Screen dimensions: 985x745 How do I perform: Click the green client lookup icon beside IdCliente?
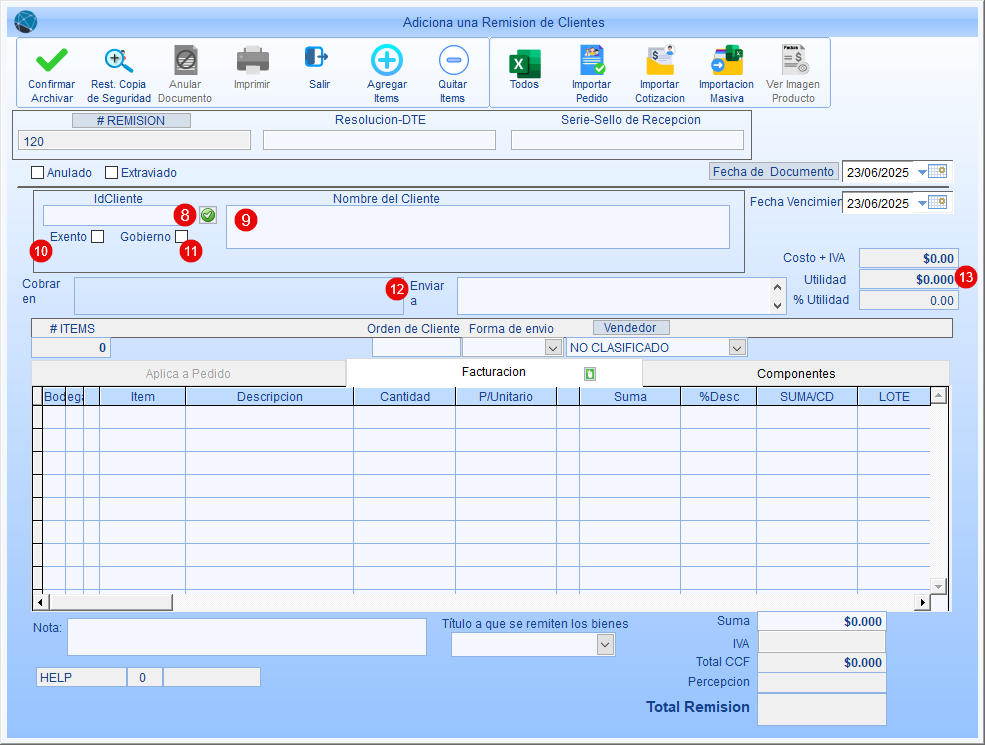208,214
